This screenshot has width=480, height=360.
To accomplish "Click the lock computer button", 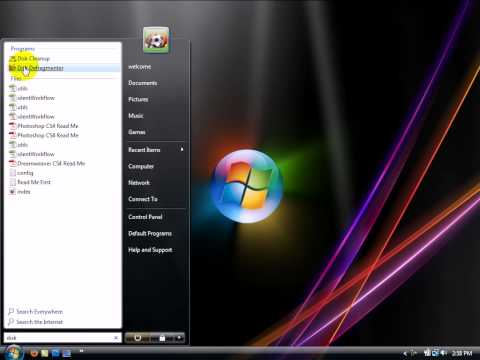I will [162, 338].
